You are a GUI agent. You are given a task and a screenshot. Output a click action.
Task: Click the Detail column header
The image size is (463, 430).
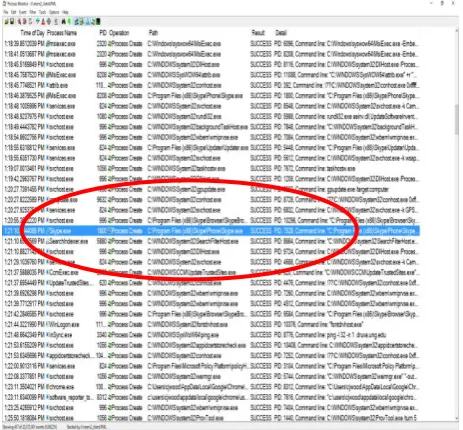[281, 33]
